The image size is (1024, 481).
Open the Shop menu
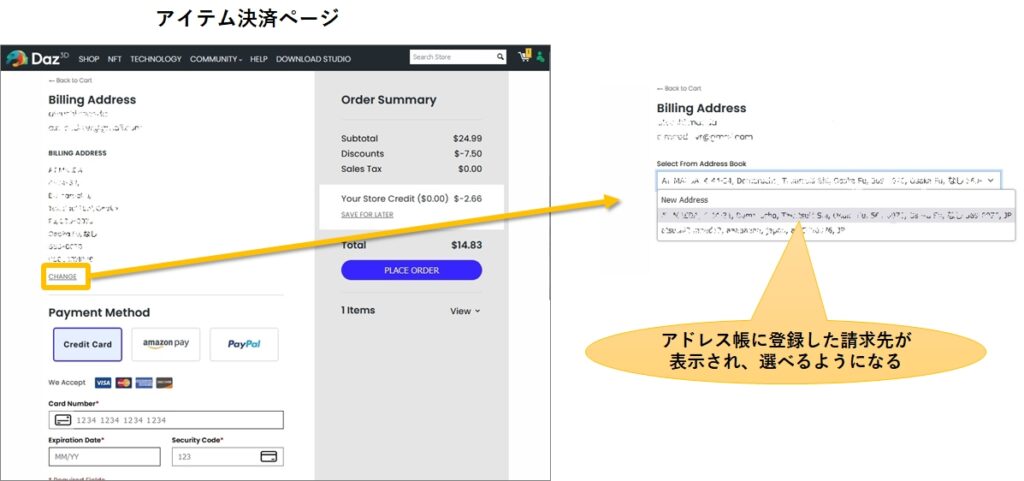pos(89,59)
